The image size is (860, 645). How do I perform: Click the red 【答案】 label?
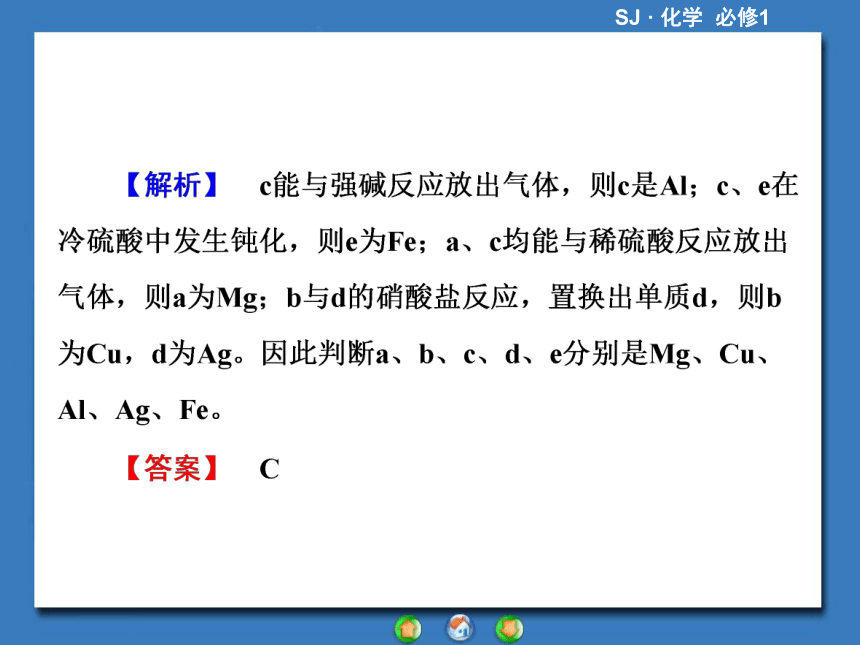click(173, 468)
